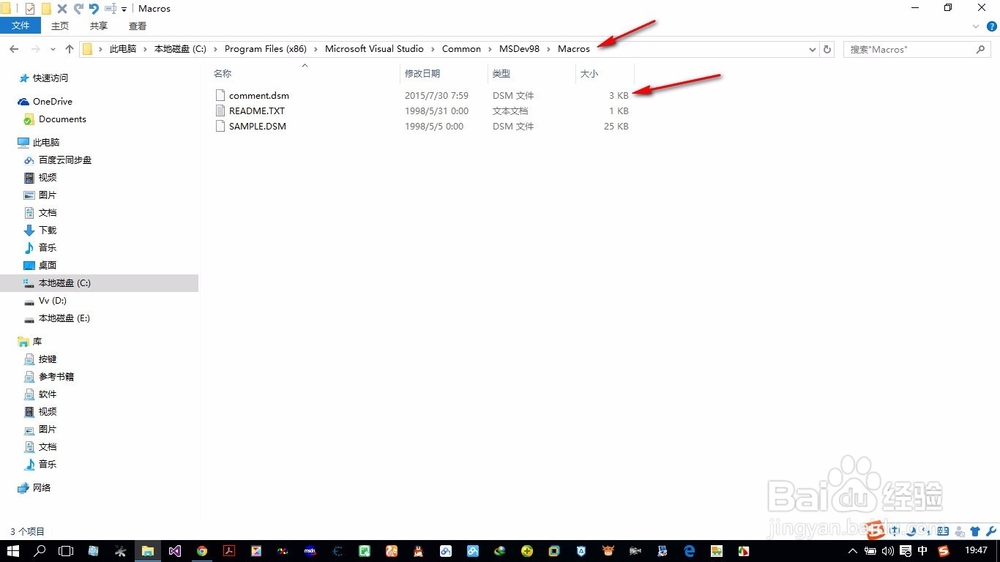Click the New Folder icon in quick access toolbar

click(46, 8)
